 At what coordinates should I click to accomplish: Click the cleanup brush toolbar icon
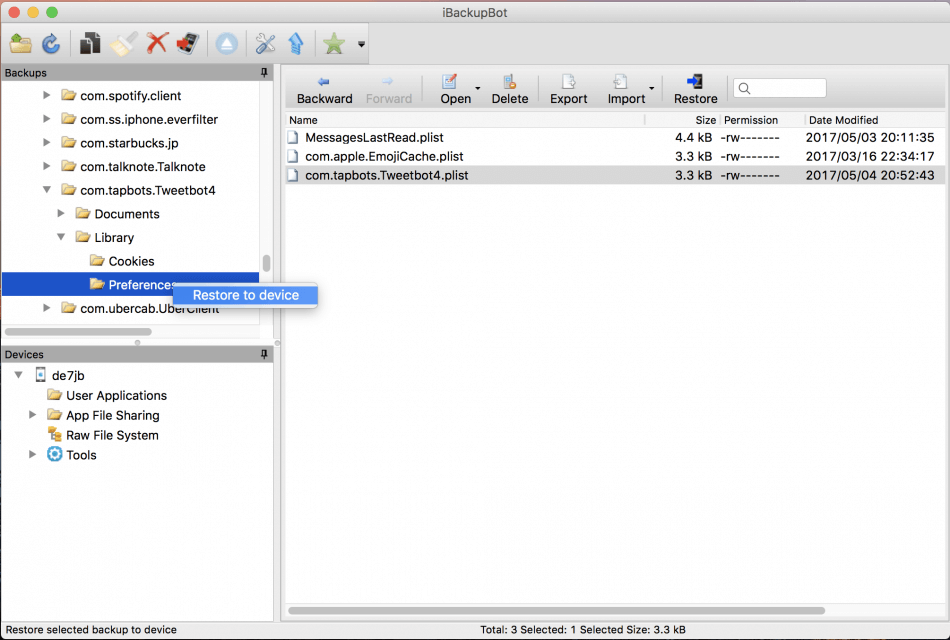pyautogui.click(x=123, y=44)
